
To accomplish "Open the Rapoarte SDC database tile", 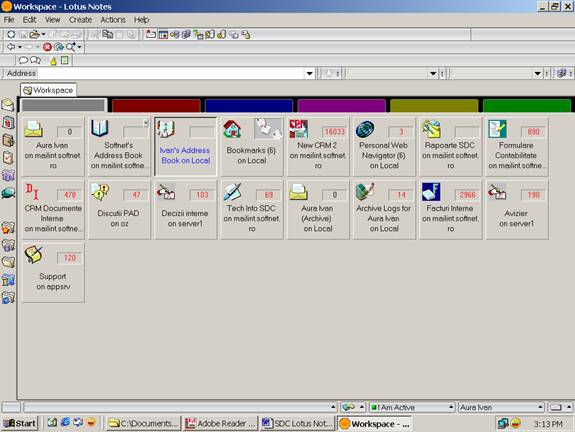I will 450,146.
